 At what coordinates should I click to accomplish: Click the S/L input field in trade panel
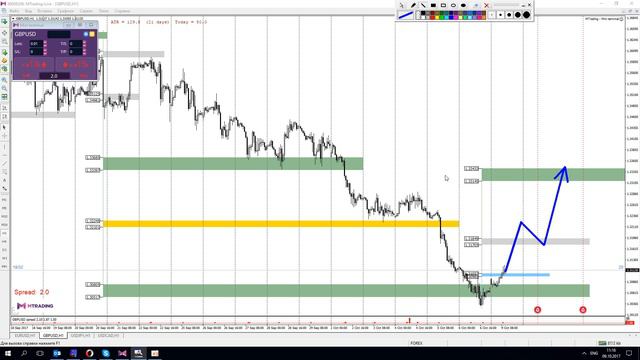[x=36, y=52]
